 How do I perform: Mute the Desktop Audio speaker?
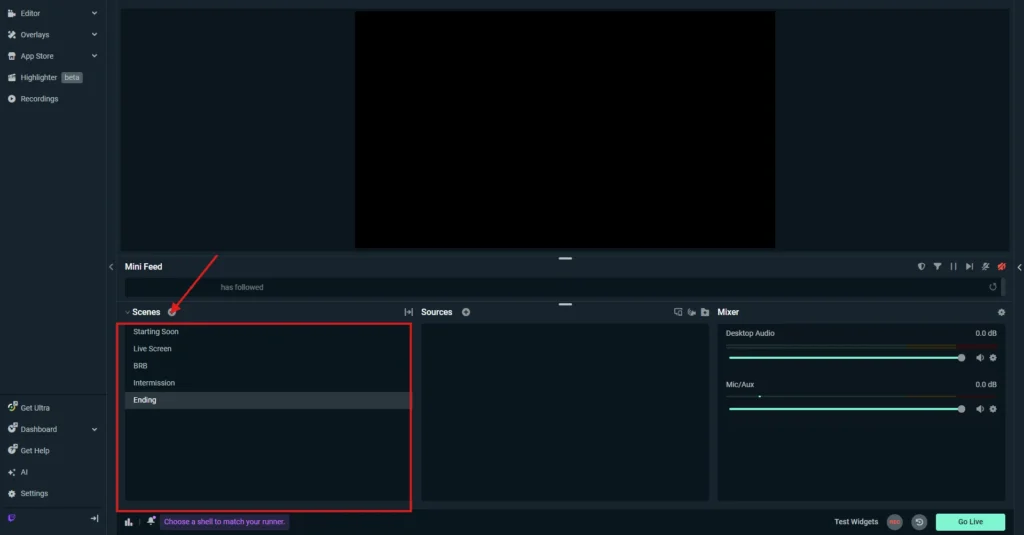tap(980, 358)
